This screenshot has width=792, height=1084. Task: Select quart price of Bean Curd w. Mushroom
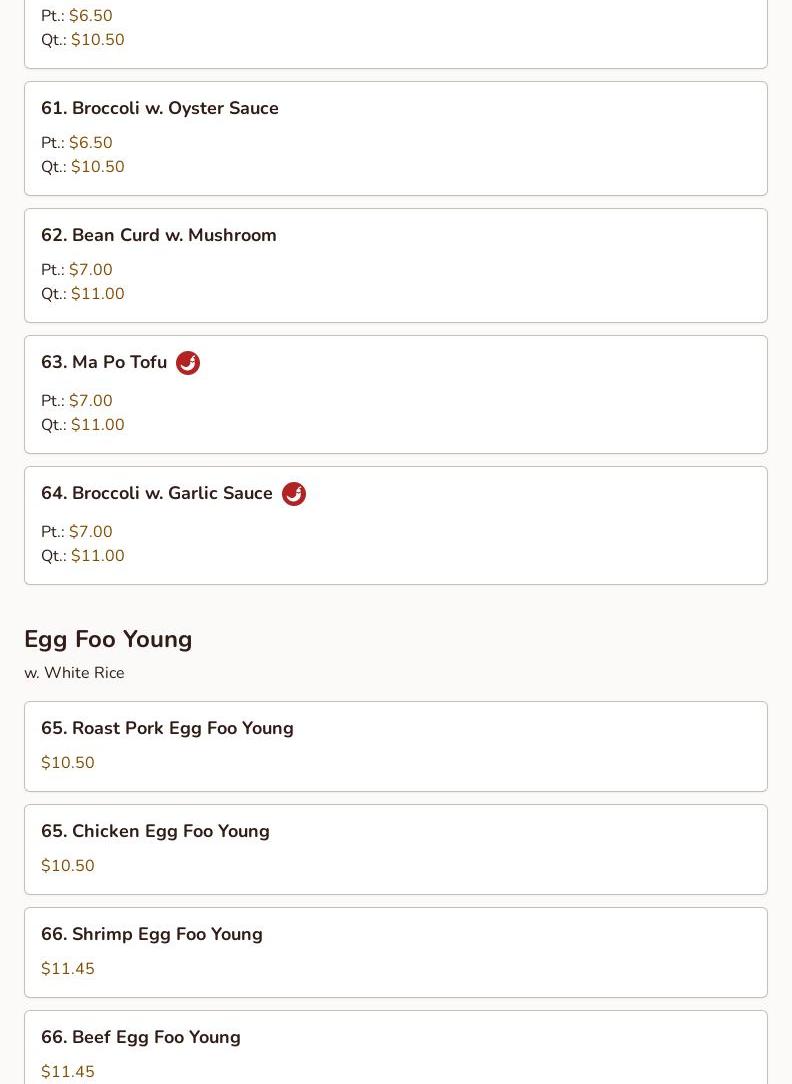point(98,294)
